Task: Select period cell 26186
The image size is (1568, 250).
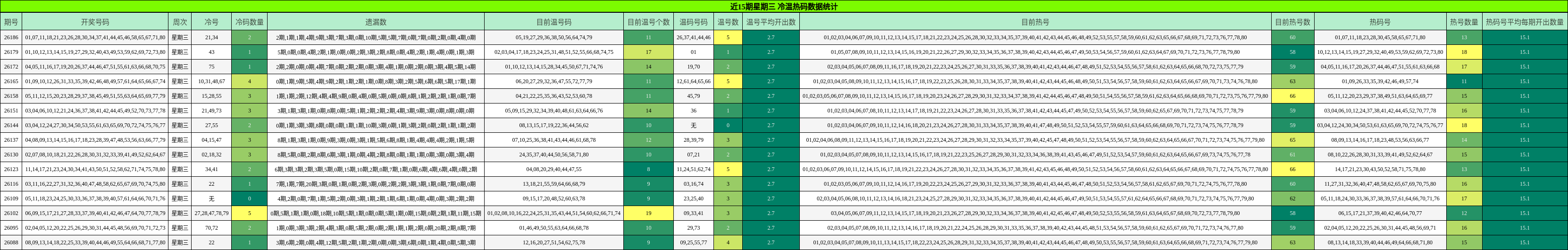Action: coord(11,37)
